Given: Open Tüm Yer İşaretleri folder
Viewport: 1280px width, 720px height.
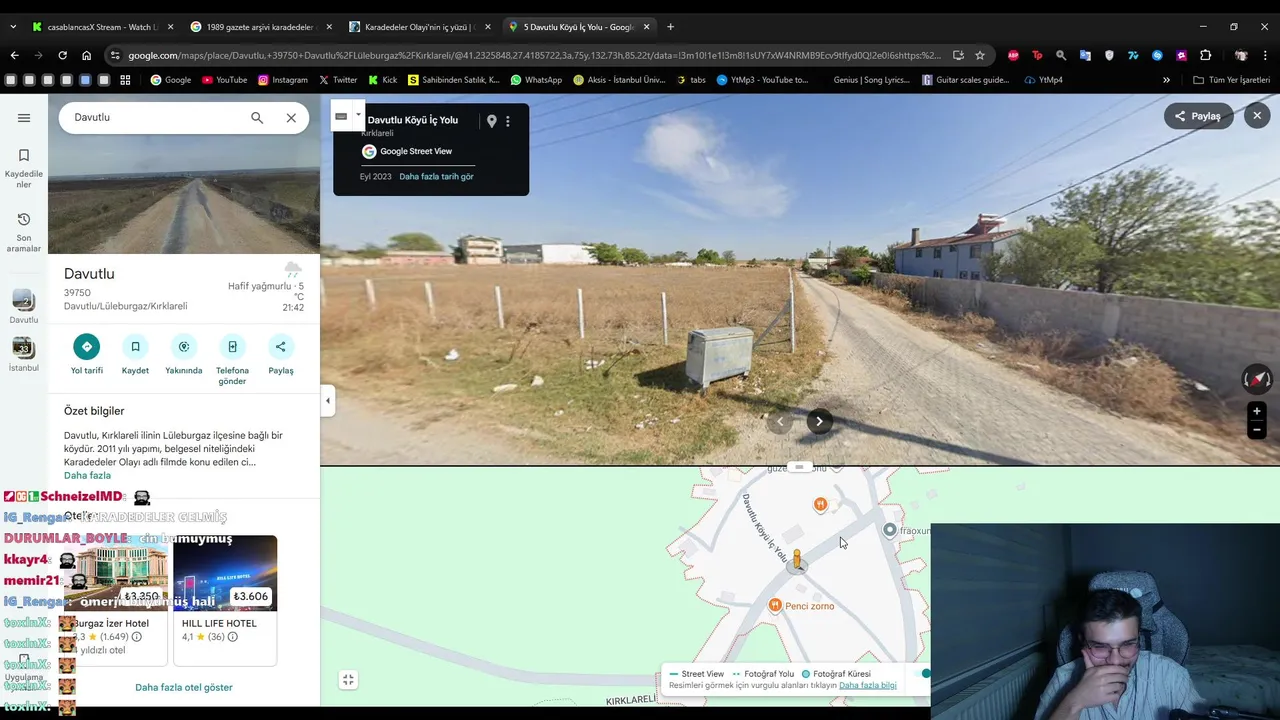Looking at the screenshot, I should [1232, 80].
